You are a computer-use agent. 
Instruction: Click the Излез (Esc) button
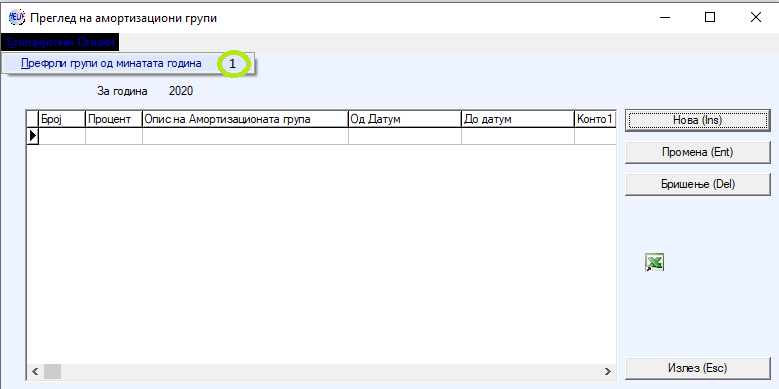698,368
